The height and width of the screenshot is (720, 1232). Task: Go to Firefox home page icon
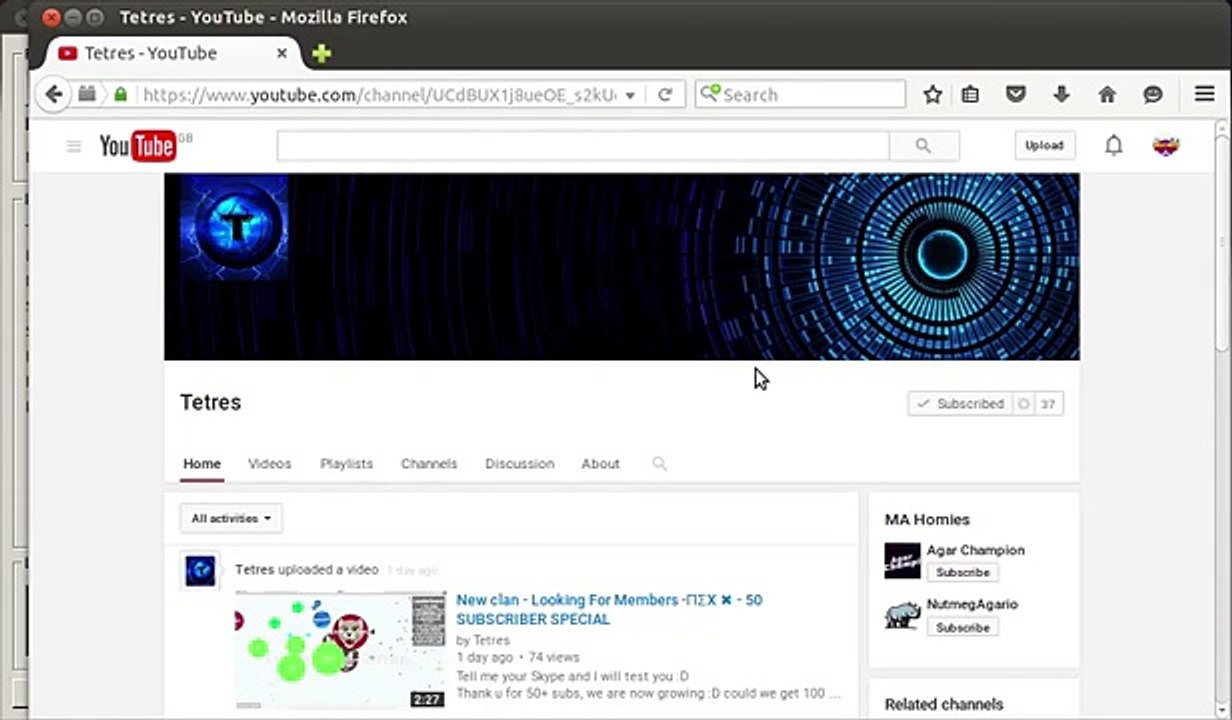(1107, 94)
